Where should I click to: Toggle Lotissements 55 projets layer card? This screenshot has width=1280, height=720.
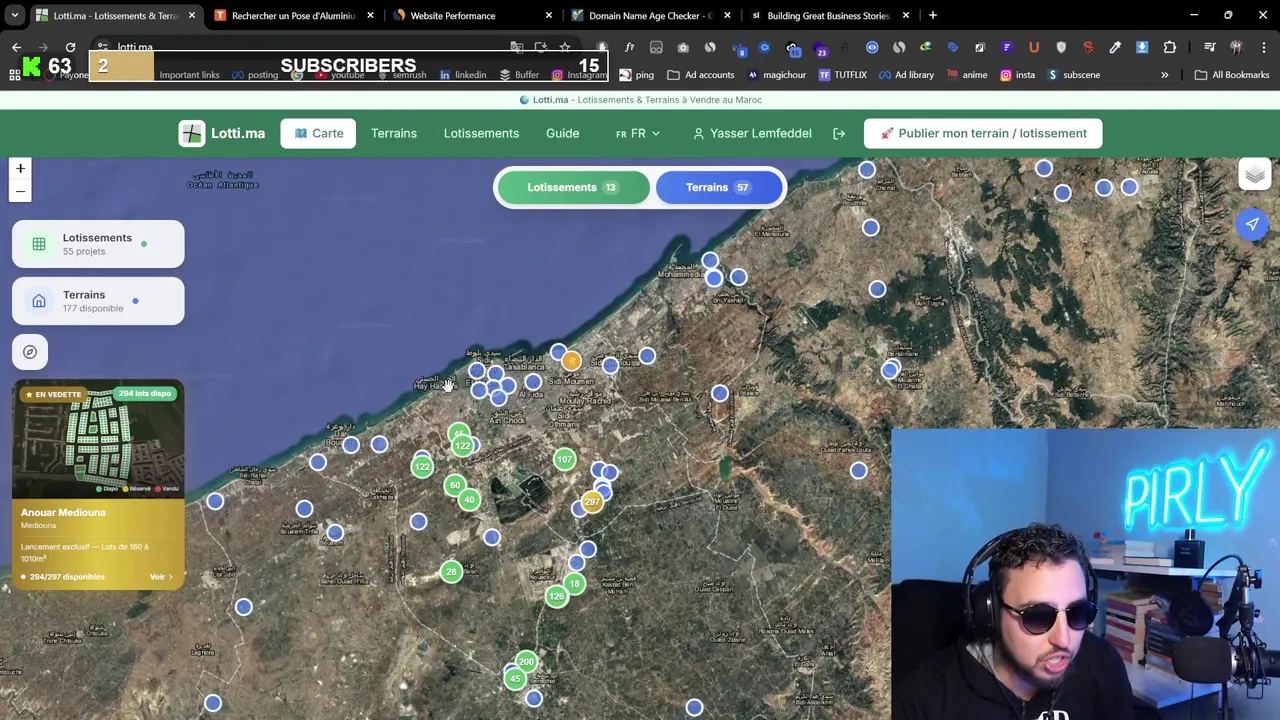[x=98, y=244]
